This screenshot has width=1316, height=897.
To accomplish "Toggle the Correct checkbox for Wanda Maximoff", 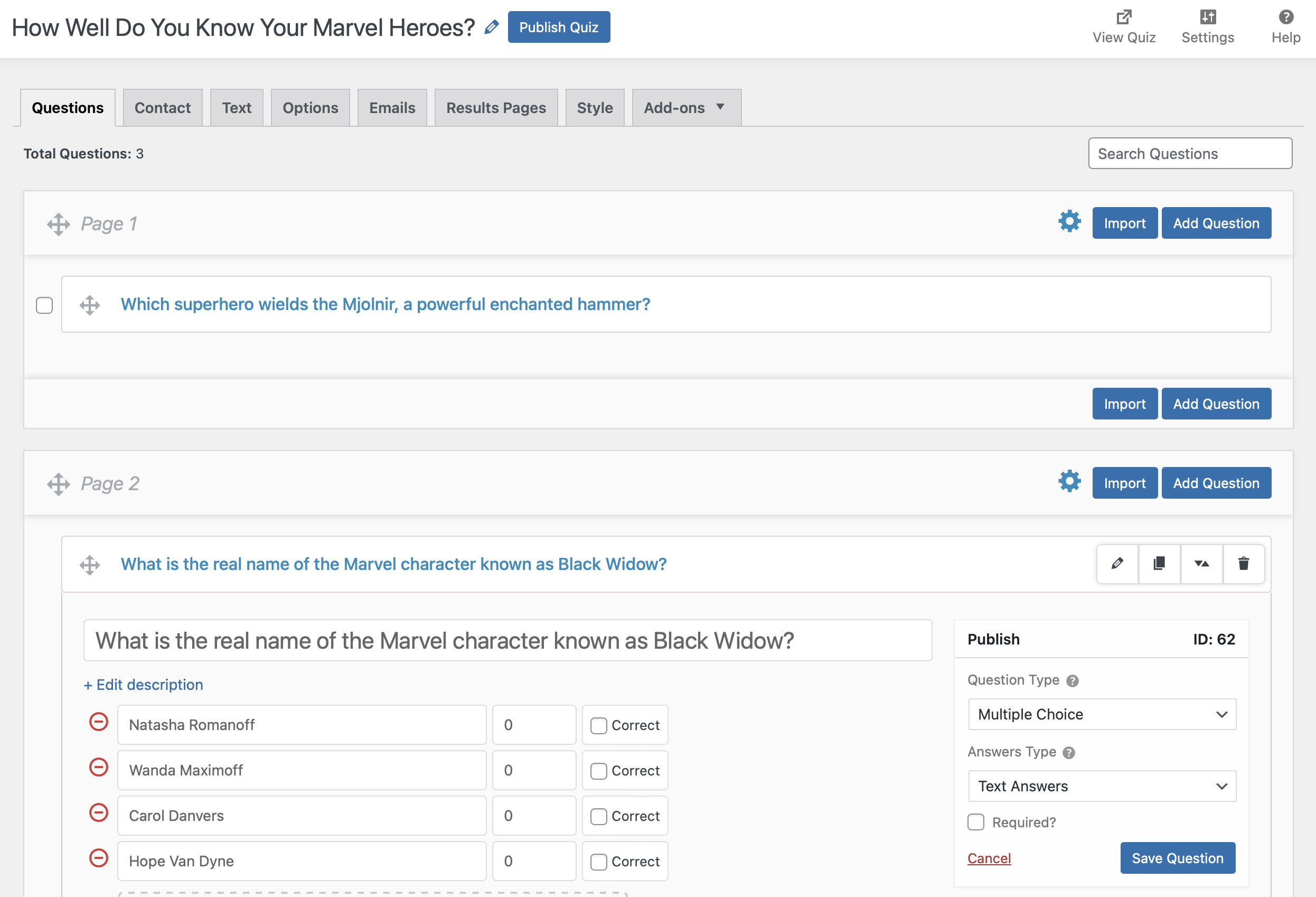I will (x=598, y=770).
